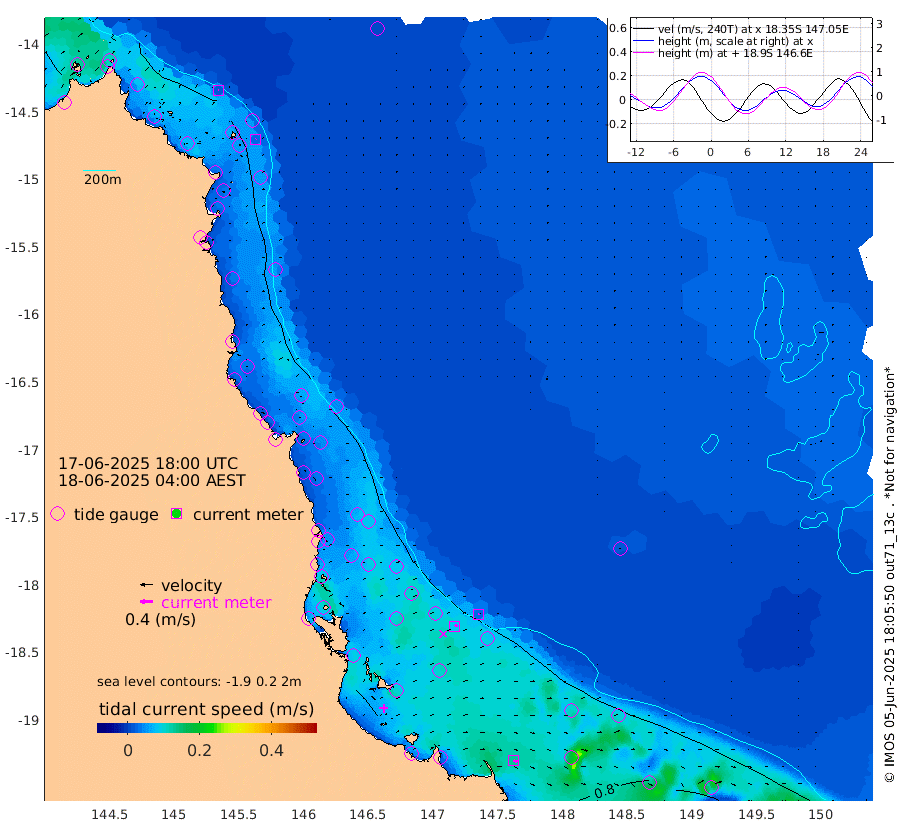Select the isolated offshore tide gauge in deep water
Screen dimensions: 900x834
coord(620,548)
